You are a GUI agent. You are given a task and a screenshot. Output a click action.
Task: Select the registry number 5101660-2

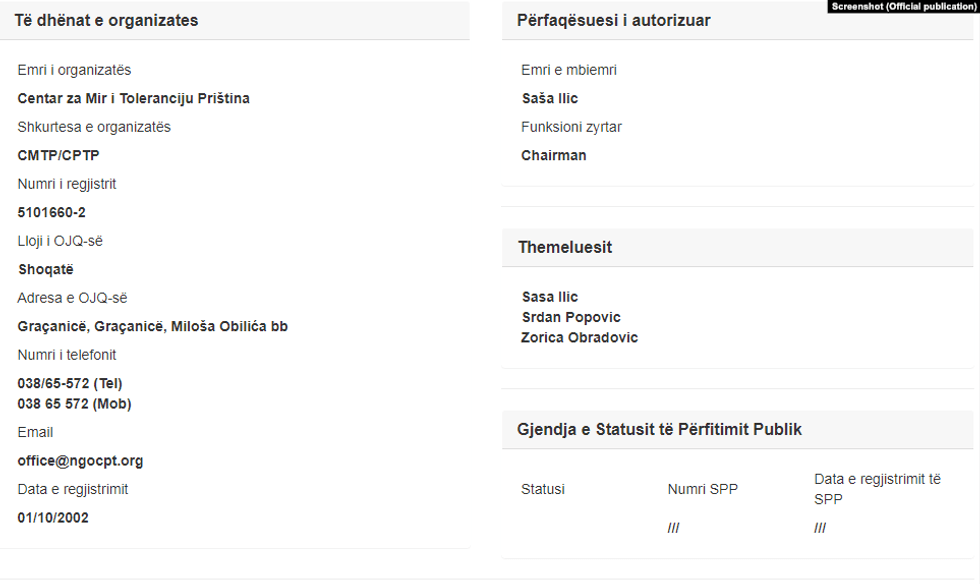pos(51,212)
